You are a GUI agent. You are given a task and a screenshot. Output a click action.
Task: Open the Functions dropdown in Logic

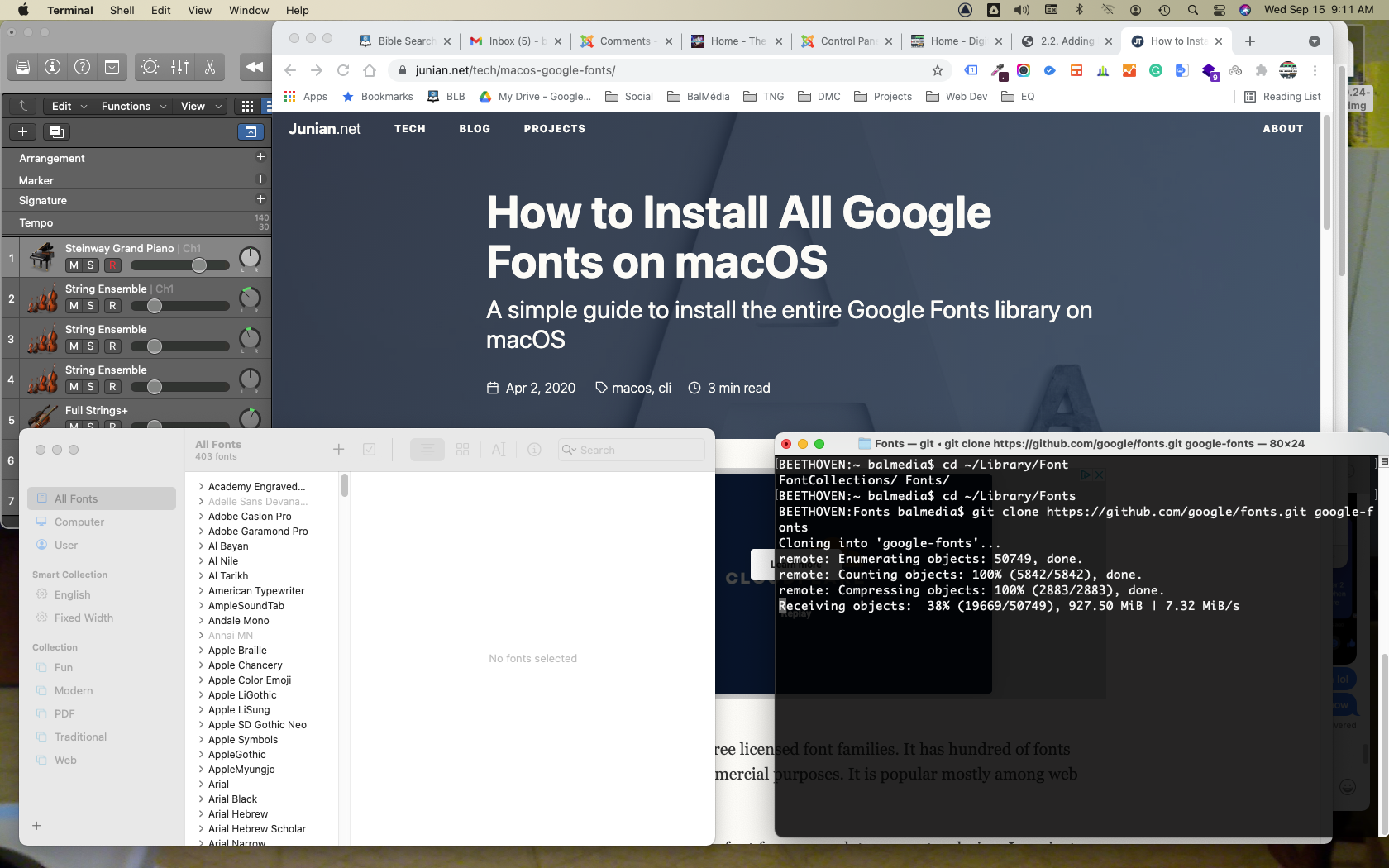pos(134,106)
